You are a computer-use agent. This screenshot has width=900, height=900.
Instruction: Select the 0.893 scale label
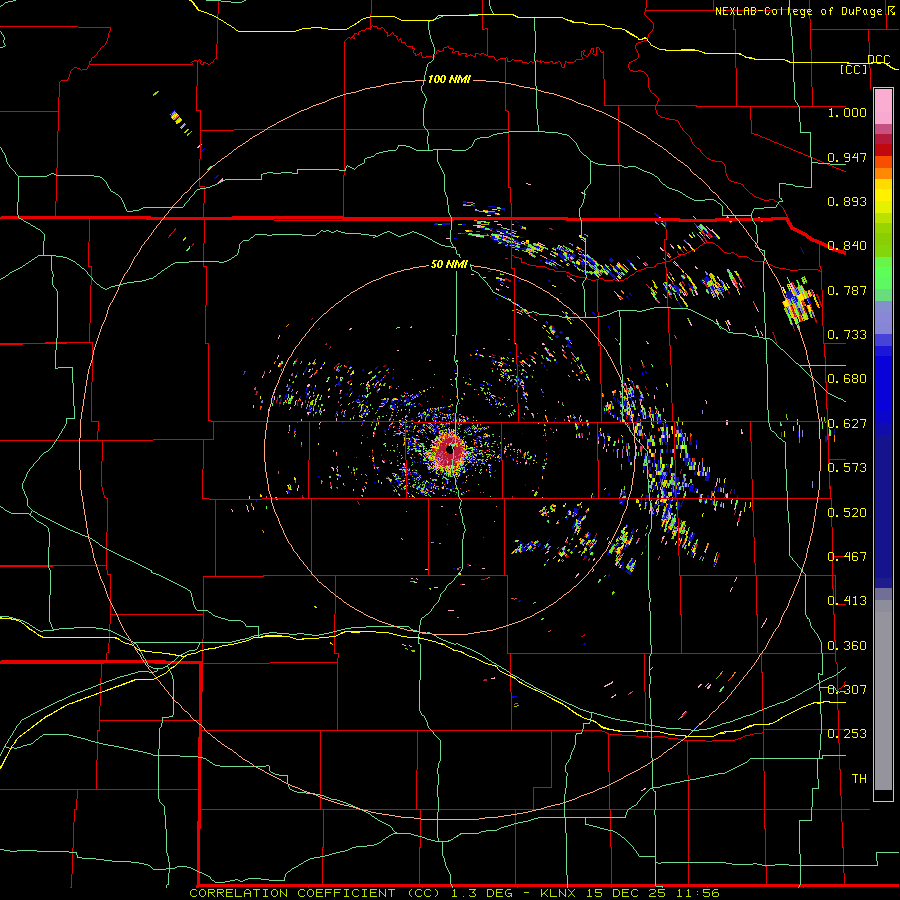click(x=847, y=201)
